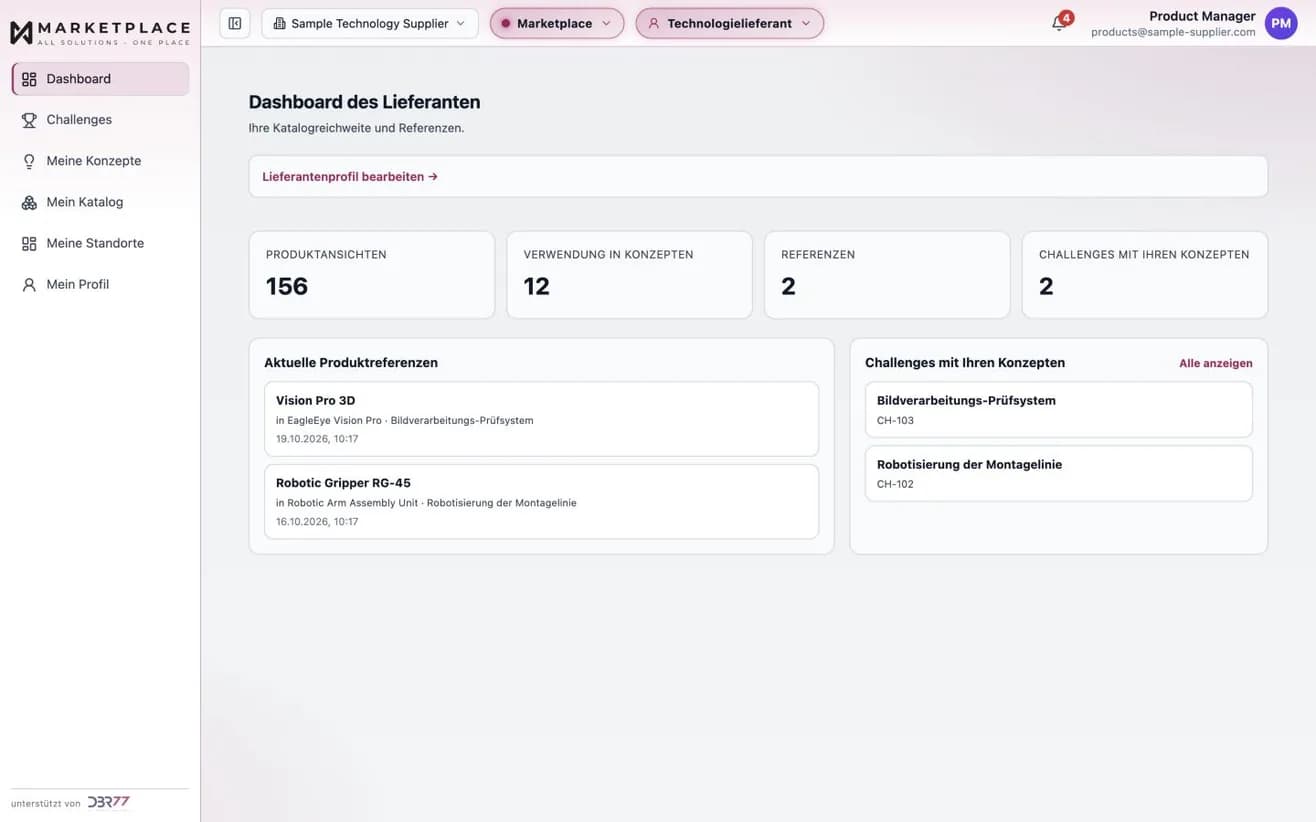
Task: Click the Meine Konzepte lightbulb icon
Action: click(x=29, y=161)
